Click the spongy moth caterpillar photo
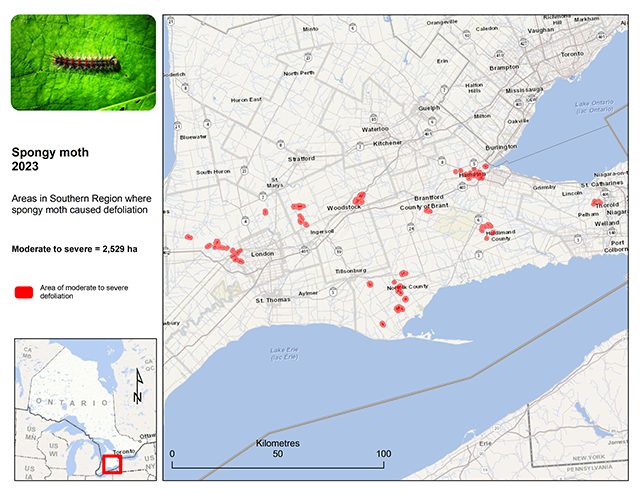The image size is (640, 495). (83, 62)
